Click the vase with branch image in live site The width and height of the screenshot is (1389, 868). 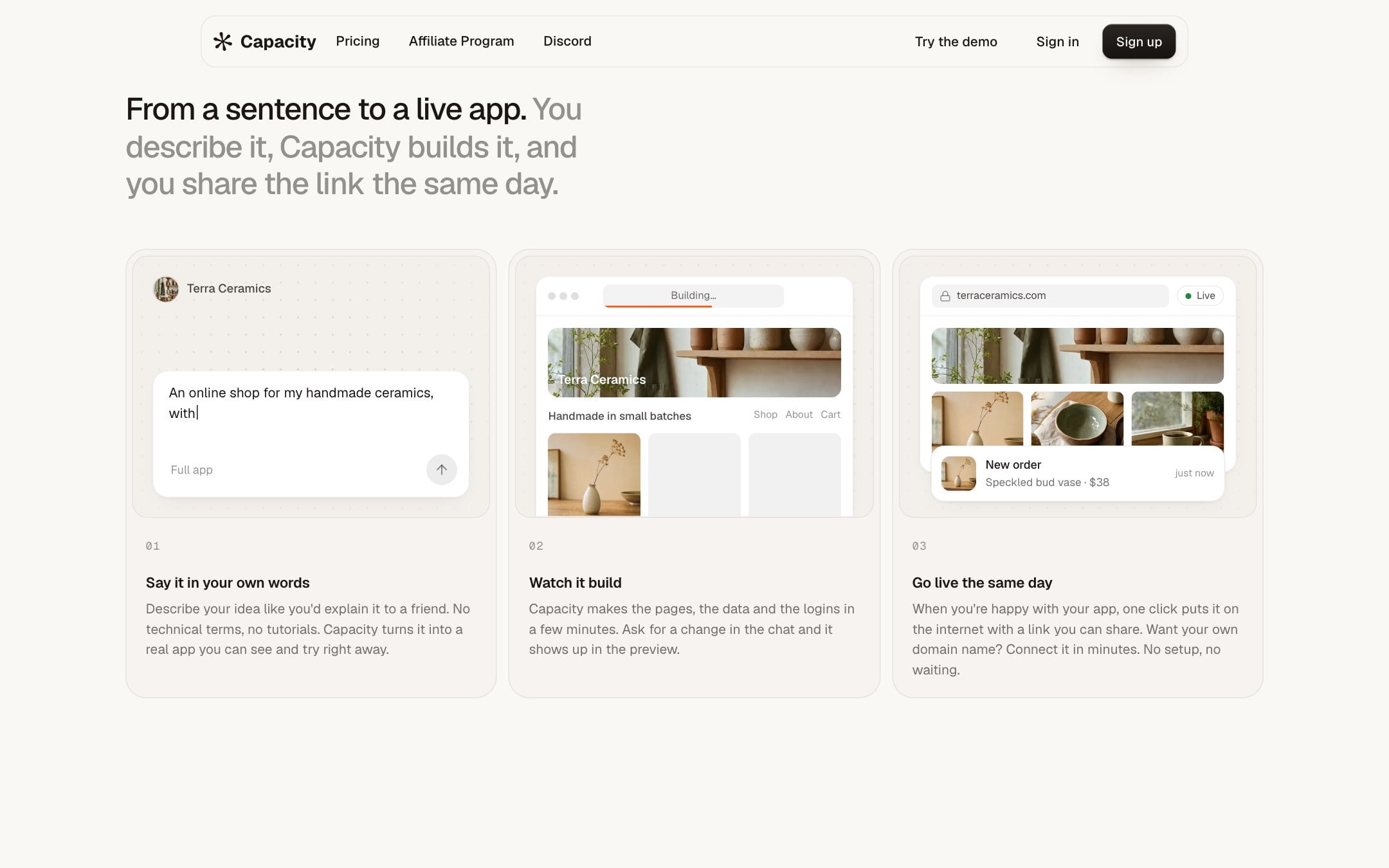(x=977, y=419)
